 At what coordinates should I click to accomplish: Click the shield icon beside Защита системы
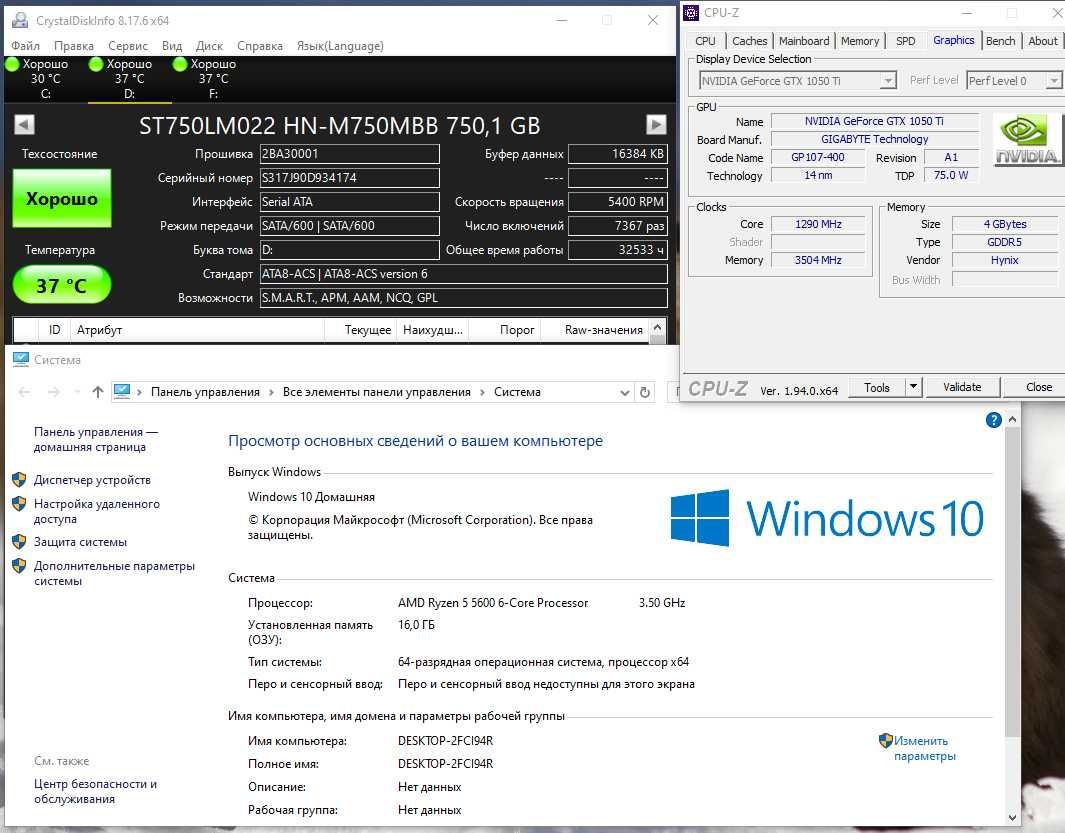[x=19, y=542]
